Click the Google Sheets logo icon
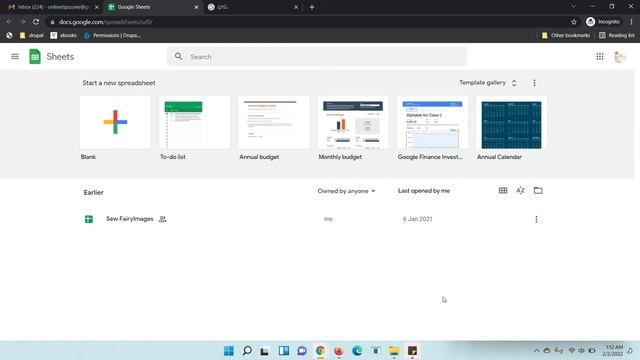The image size is (640, 360). [35, 56]
